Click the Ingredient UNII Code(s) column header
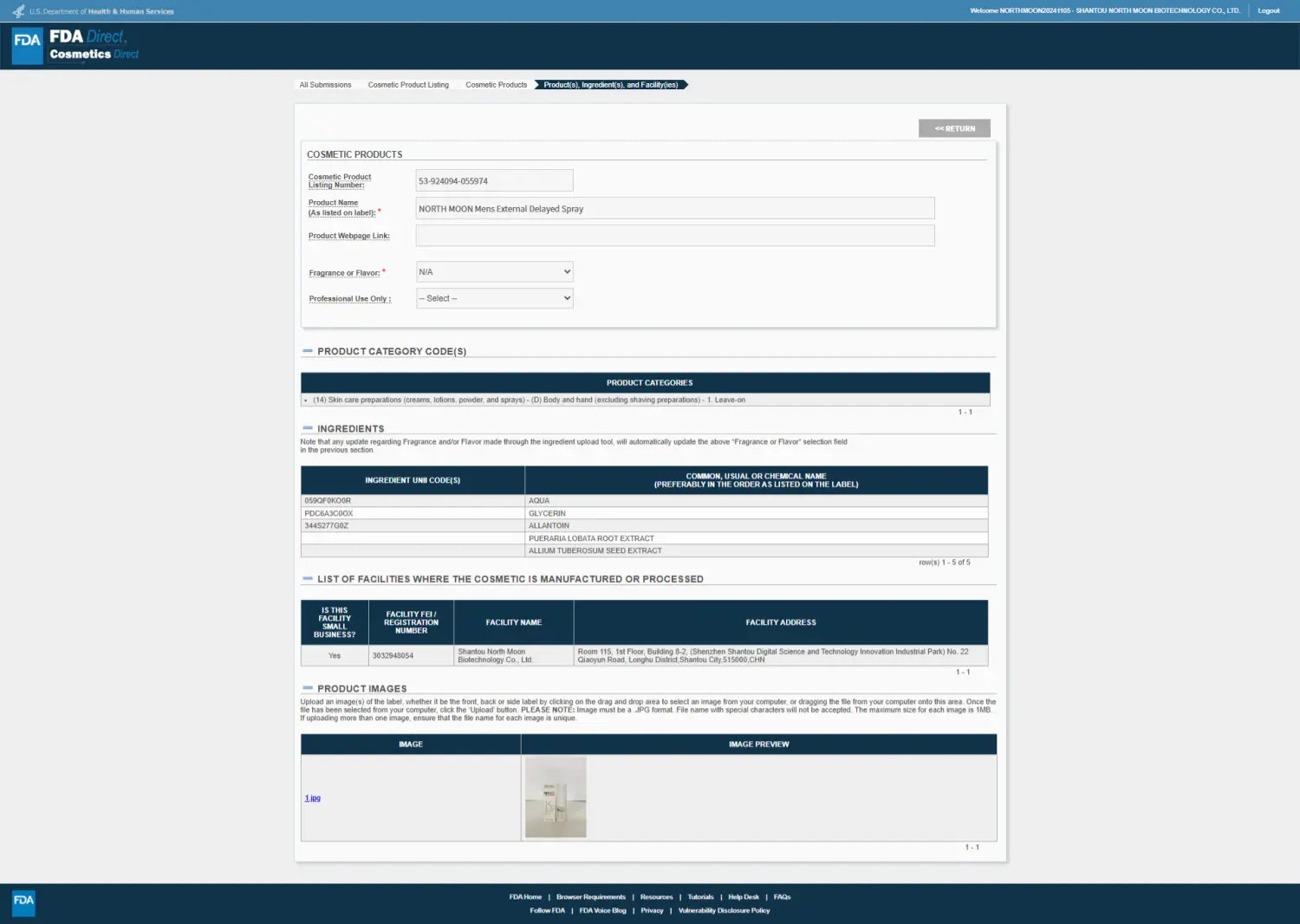The width and height of the screenshot is (1300, 924). (x=413, y=480)
